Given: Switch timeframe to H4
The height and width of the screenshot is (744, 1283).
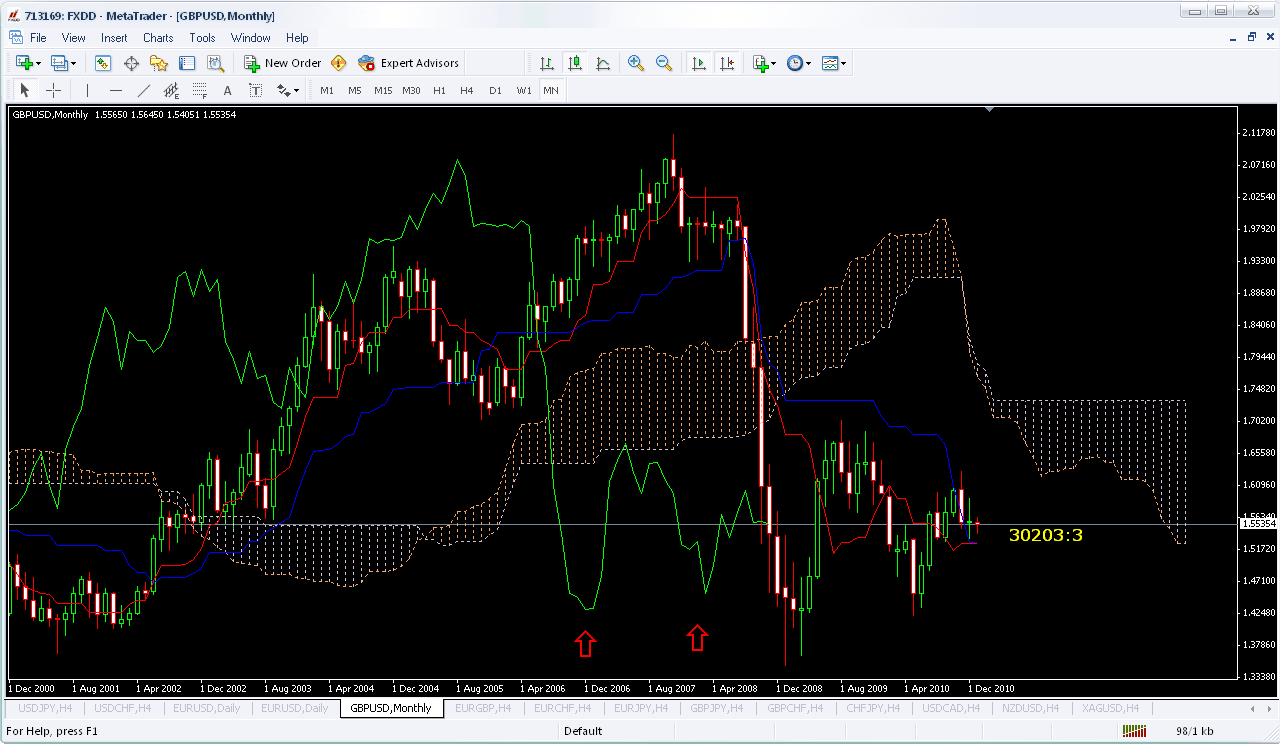Looking at the screenshot, I should tap(467, 90).
